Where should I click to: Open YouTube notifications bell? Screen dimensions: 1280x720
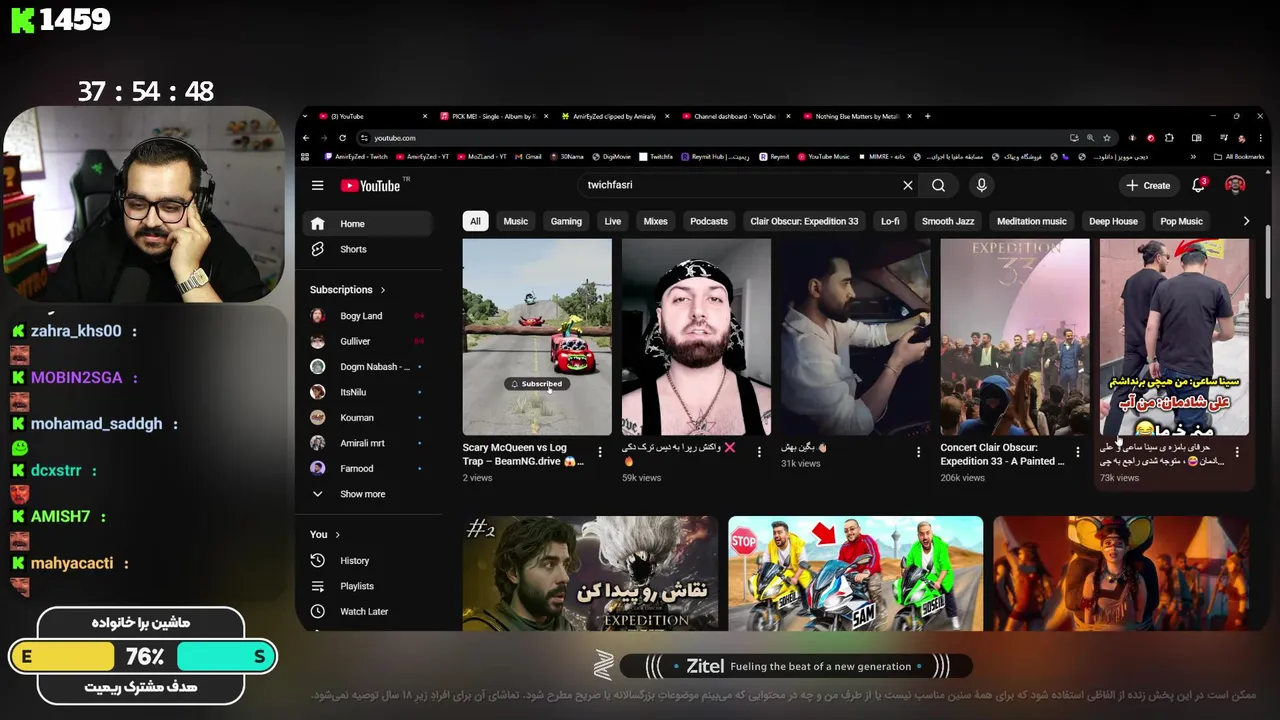[1198, 185]
